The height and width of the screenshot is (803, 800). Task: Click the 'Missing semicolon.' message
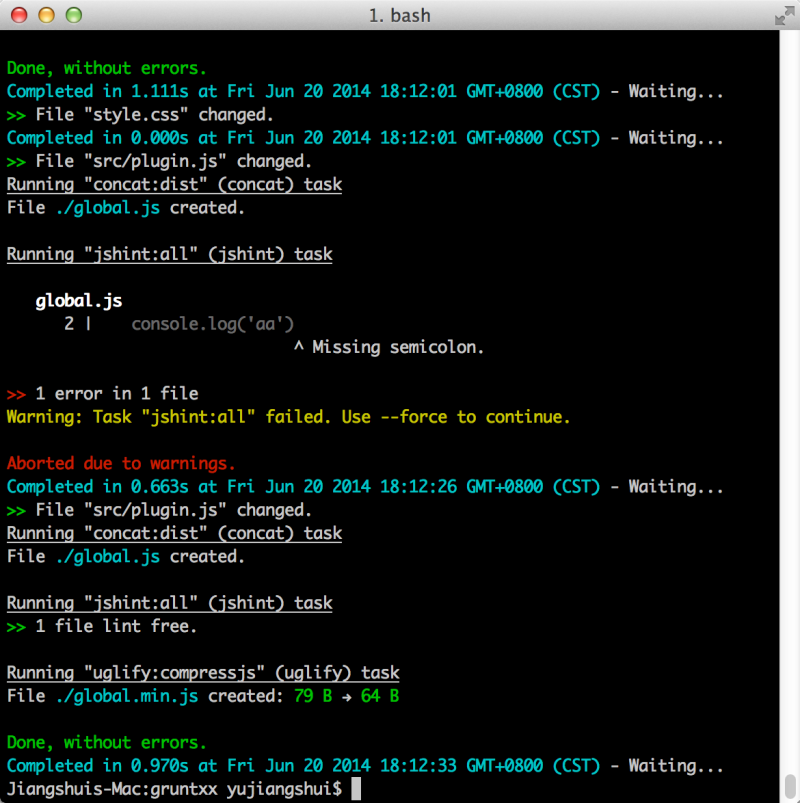(x=398, y=348)
